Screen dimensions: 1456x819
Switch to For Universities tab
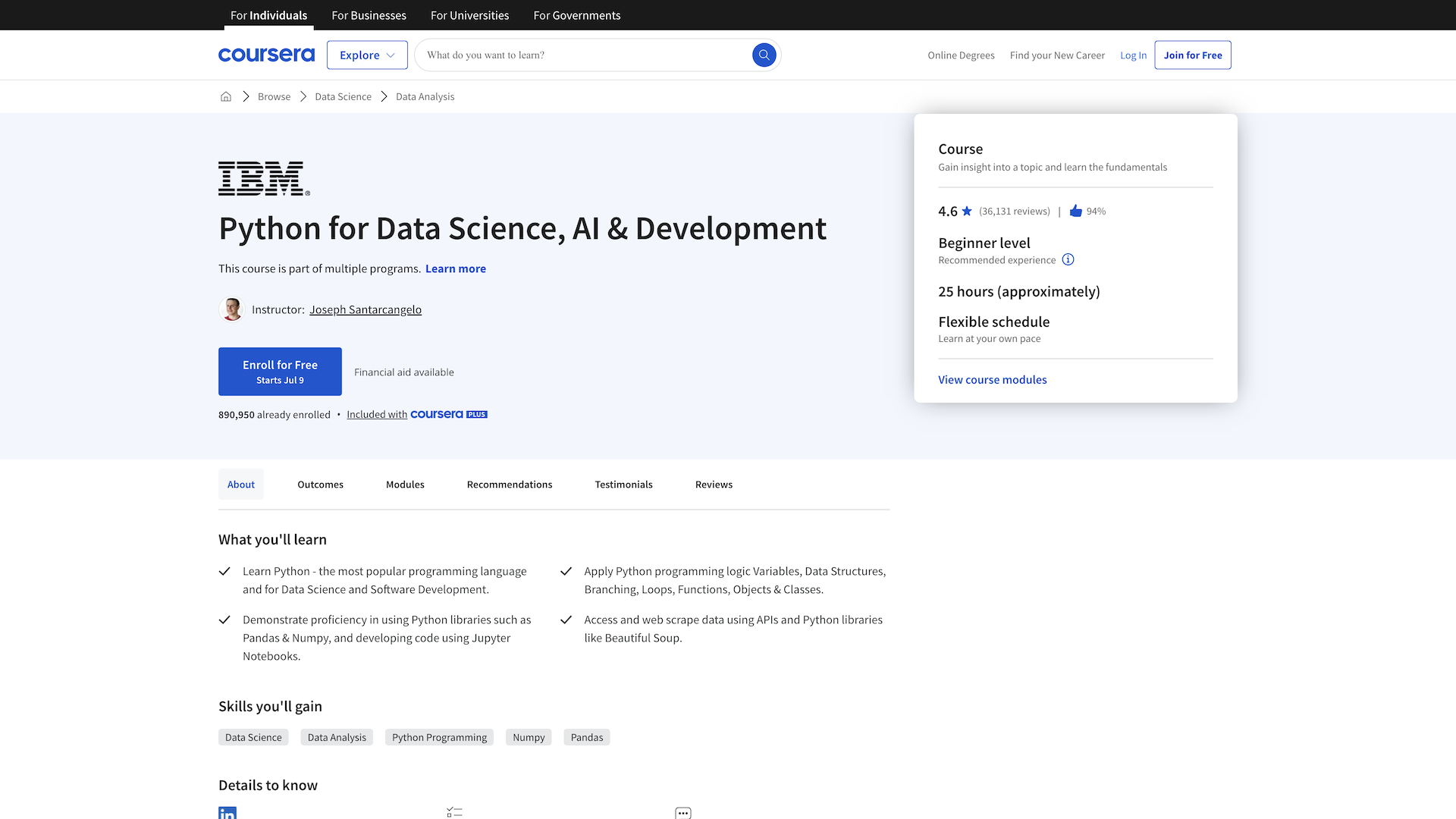[x=469, y=15]
